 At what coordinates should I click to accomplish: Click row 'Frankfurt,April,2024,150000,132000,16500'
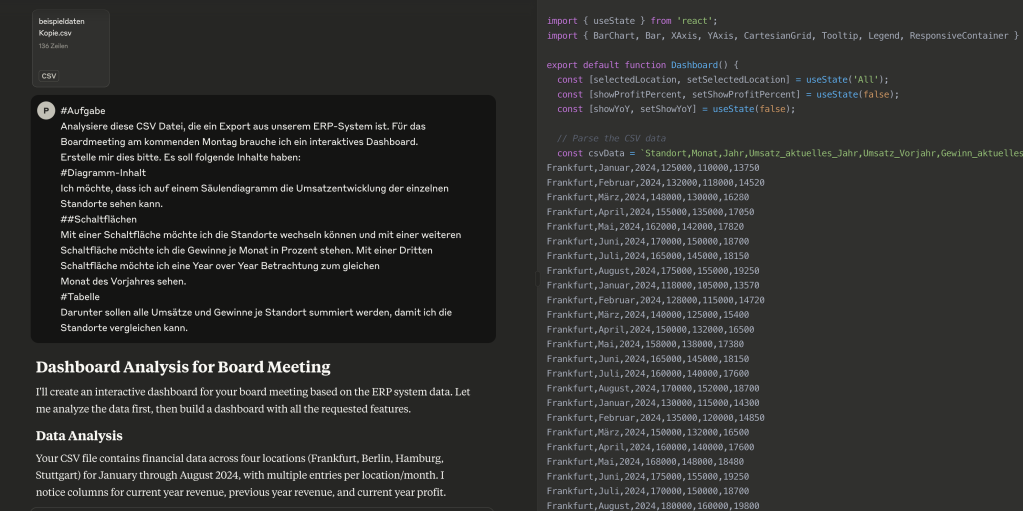[650, 330]
